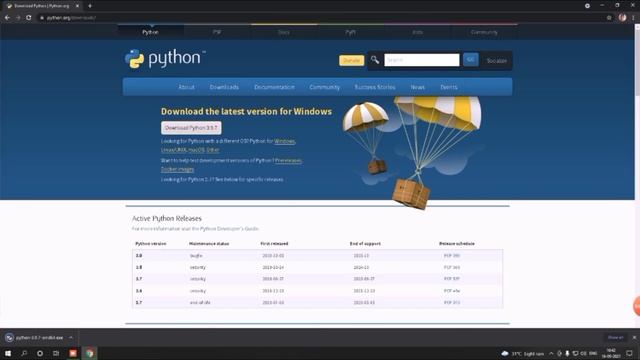Close the Download Python browser tab
640x360 pixels.
coord(77,6)
